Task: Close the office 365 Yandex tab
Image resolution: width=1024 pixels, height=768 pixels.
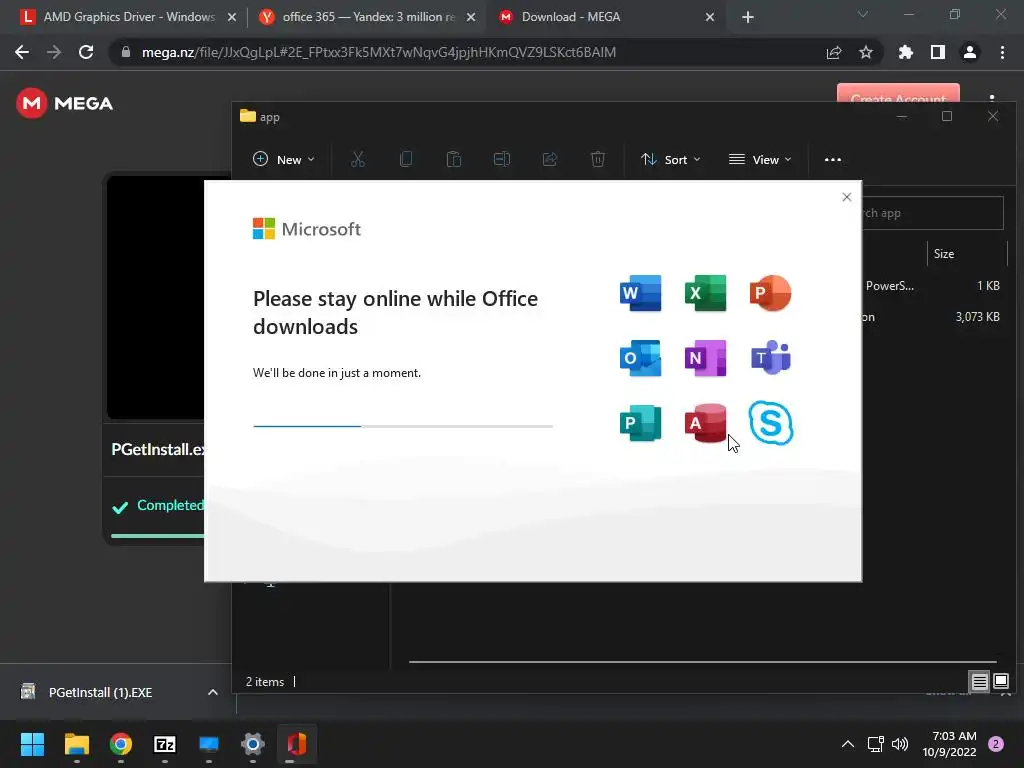Action: click(471, 17)
